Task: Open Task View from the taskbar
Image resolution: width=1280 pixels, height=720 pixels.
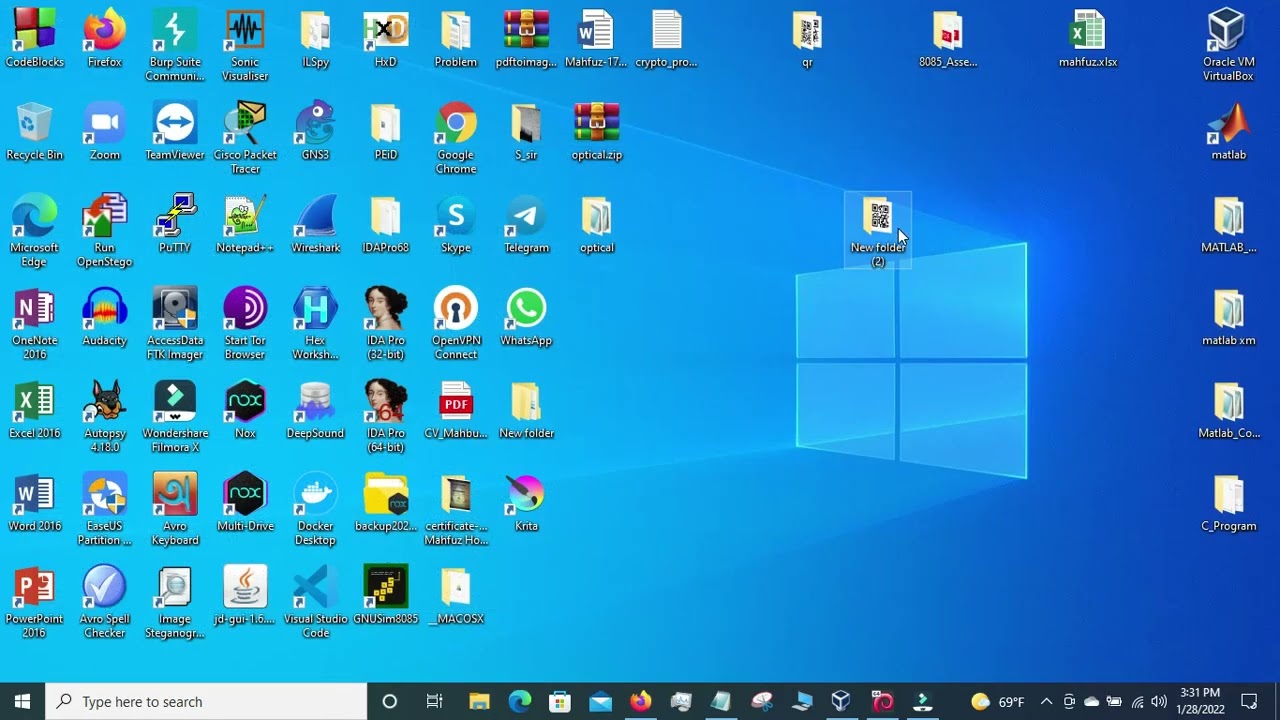Action: point(434,701)
